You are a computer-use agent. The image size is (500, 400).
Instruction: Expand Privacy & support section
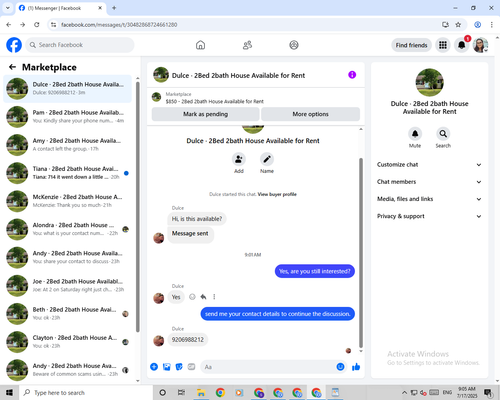click(429, 216)
